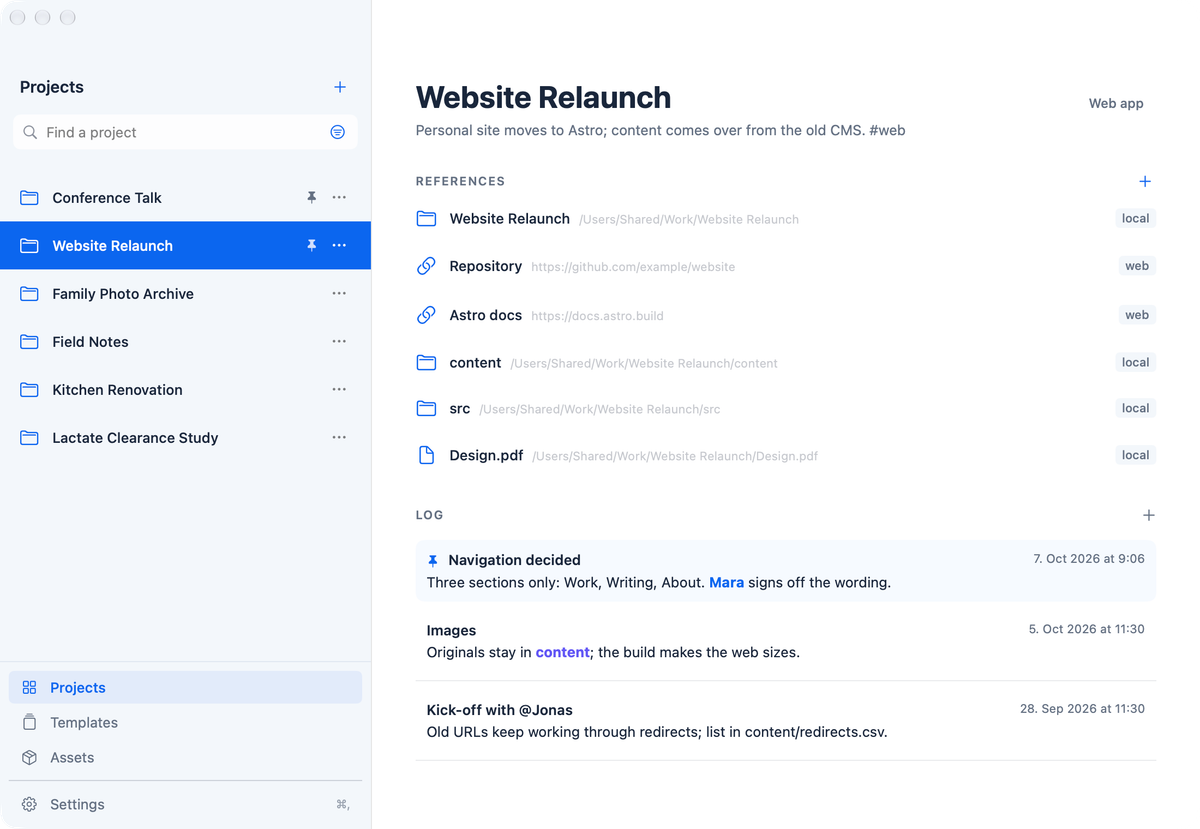Screen dimensions: 1200x829
Task: Open the content folder reference
Action: tap(786, 362)
